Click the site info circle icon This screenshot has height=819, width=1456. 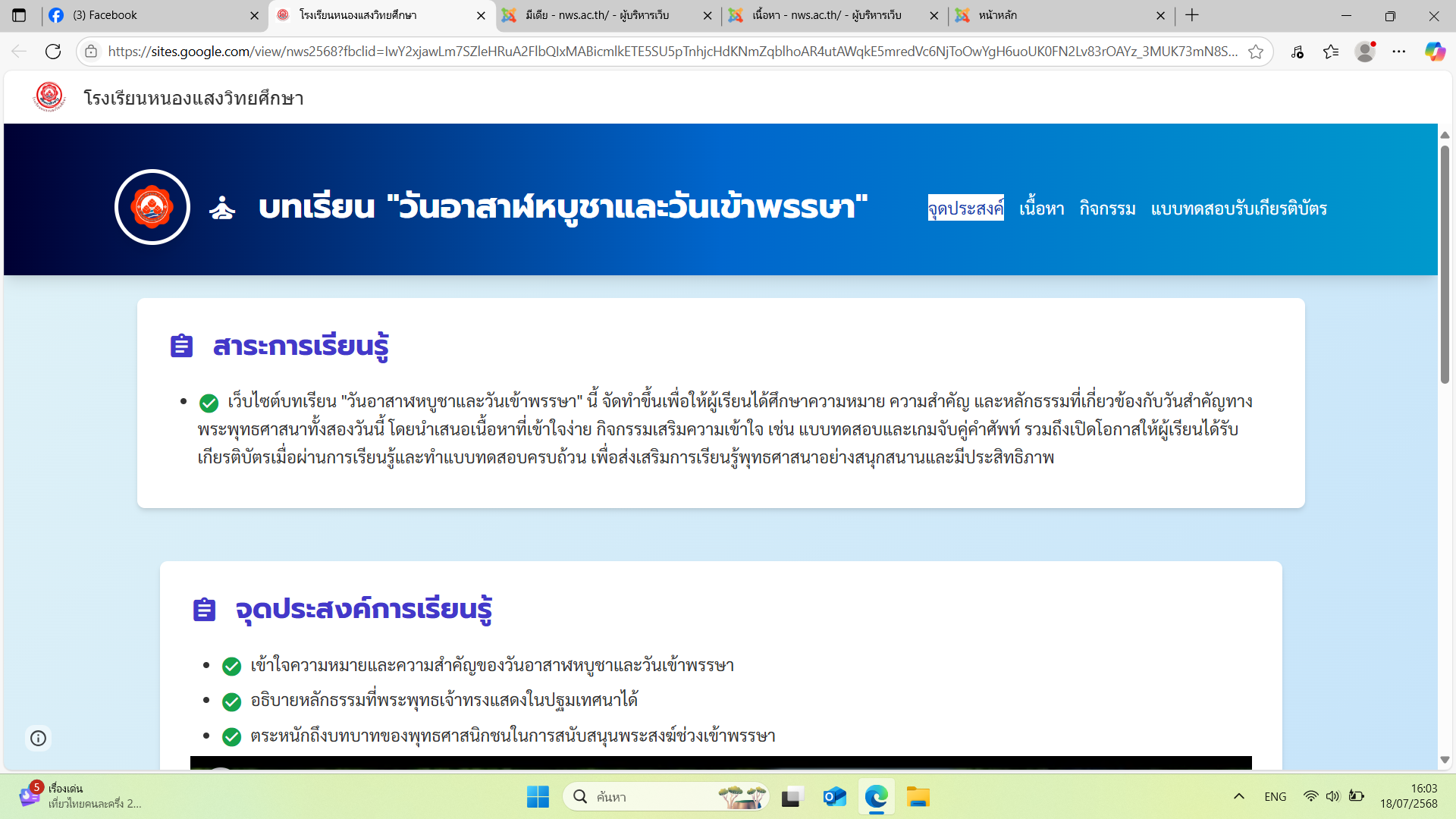[x=38, y=738]
